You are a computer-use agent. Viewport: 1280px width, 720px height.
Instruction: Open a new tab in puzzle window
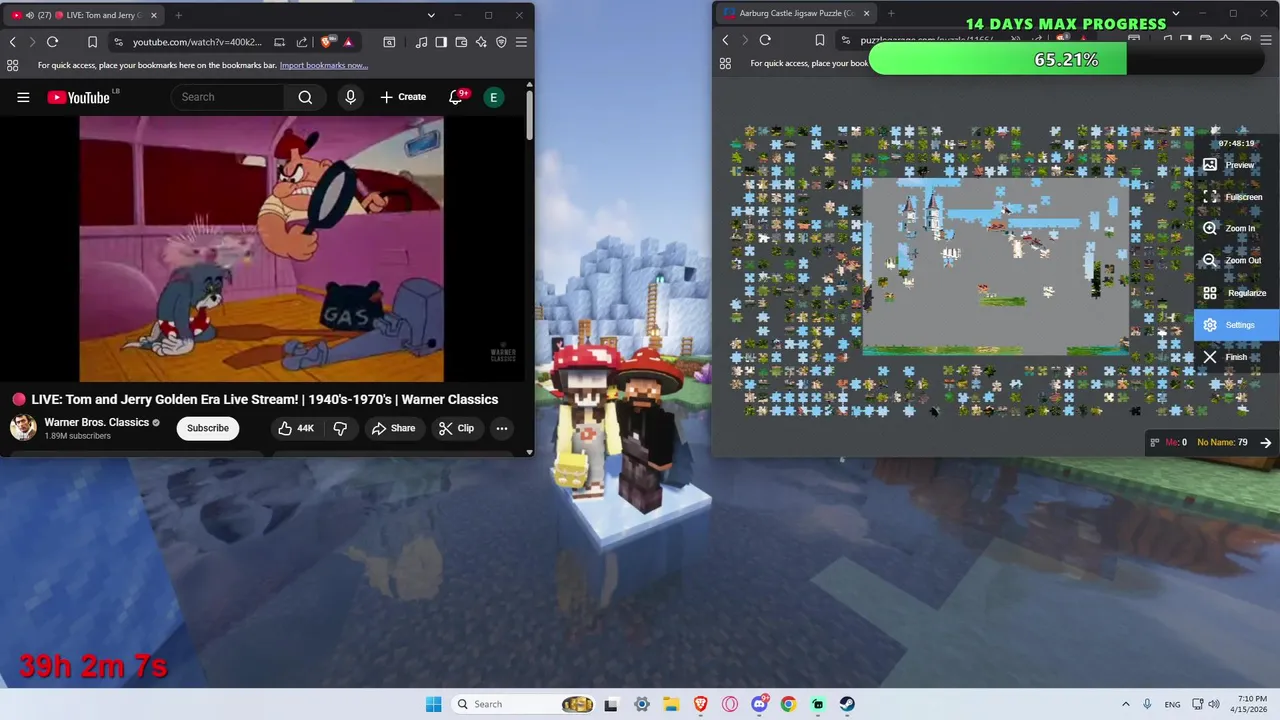coord(891,14)
